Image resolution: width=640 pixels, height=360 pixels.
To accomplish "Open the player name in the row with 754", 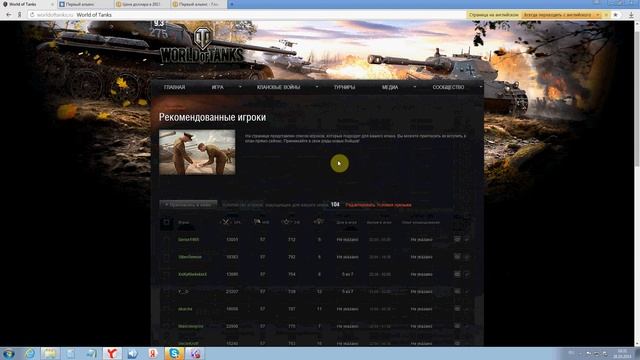I will coord(192,274).
